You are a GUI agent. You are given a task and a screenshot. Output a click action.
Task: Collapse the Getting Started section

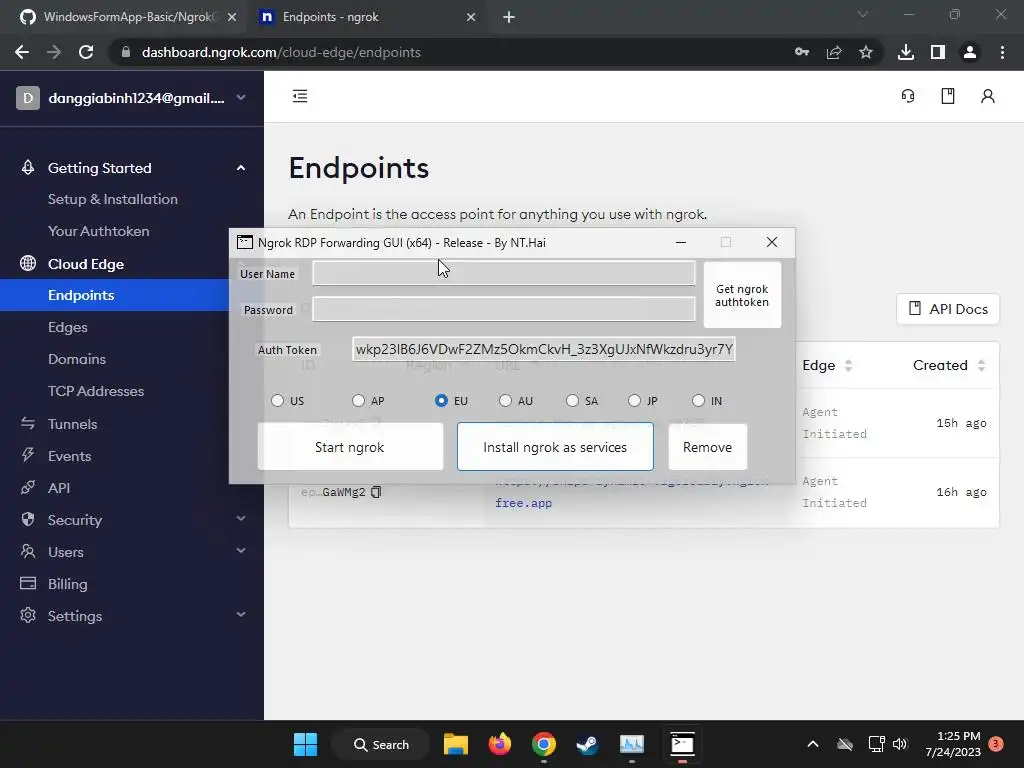coord(241,168)
